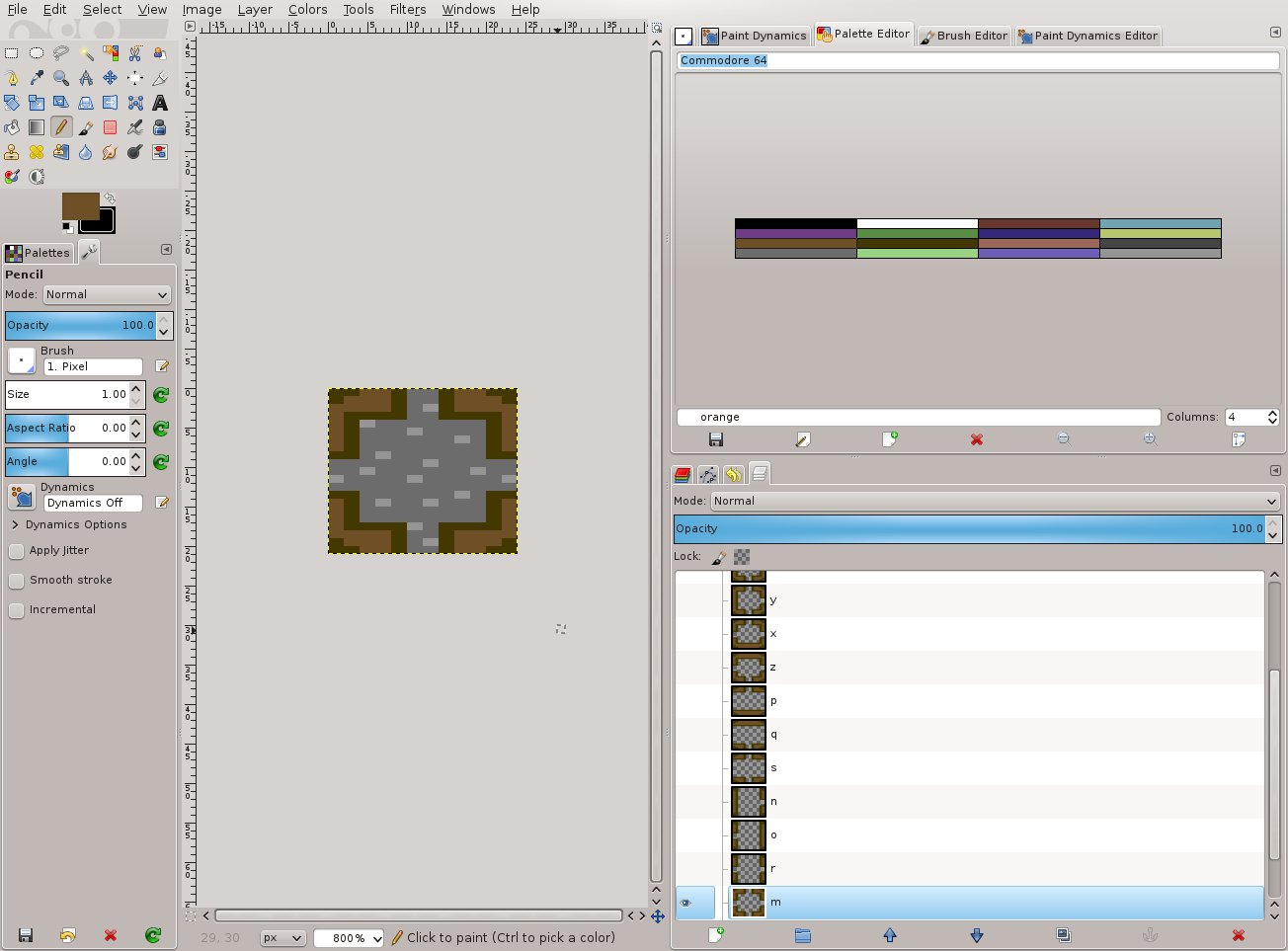This screenshot has height=951, width=1288.
Task: Select the Paintbrush tool
Action: tap(86, 127)
